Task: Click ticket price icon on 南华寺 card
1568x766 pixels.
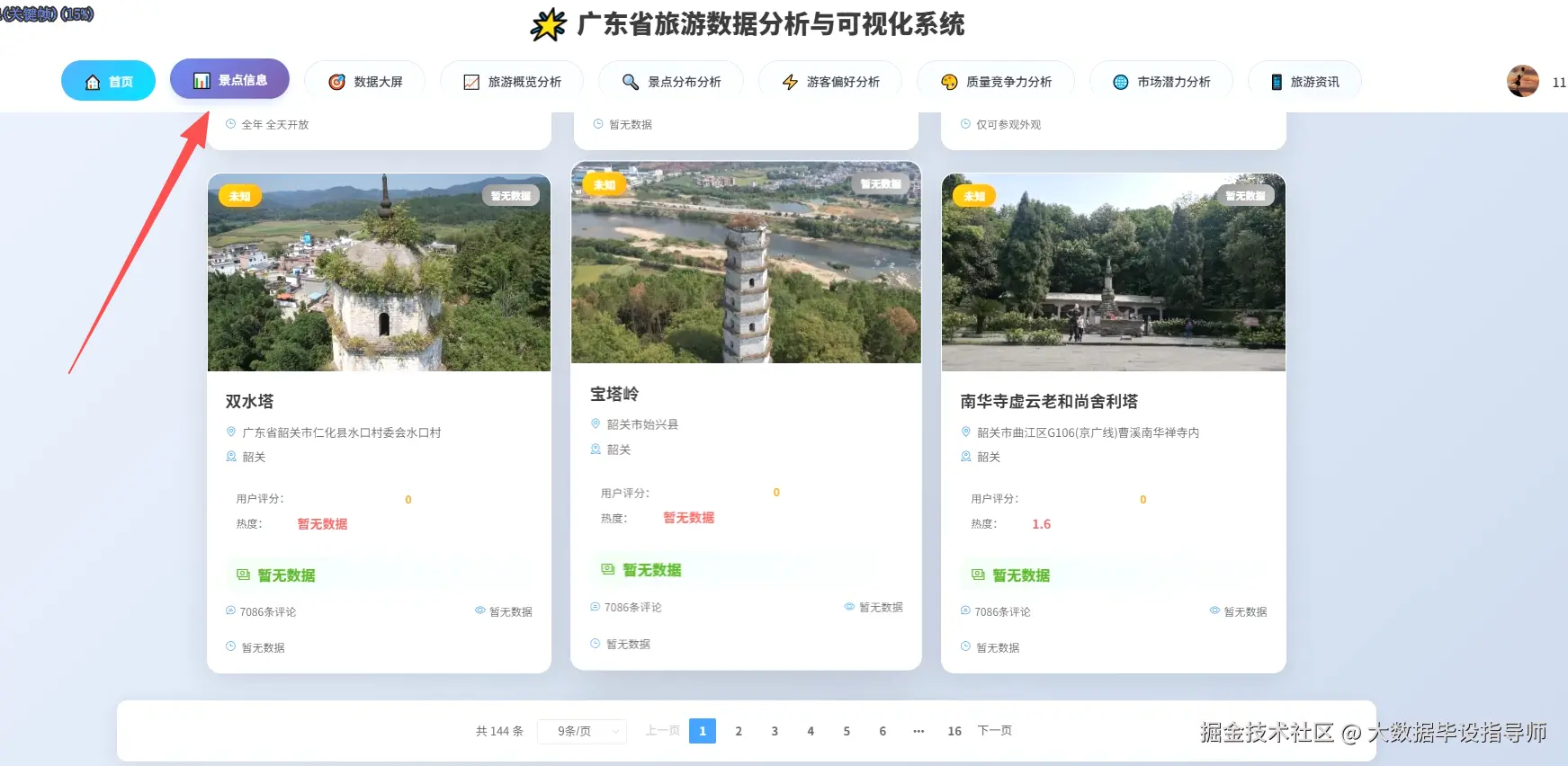Action: (978, 574)
